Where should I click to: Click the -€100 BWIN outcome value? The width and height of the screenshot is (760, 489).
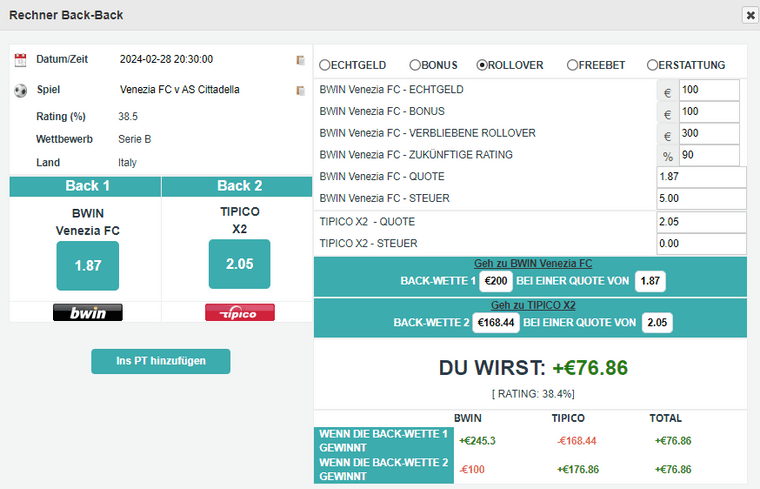tap(472, 470)
